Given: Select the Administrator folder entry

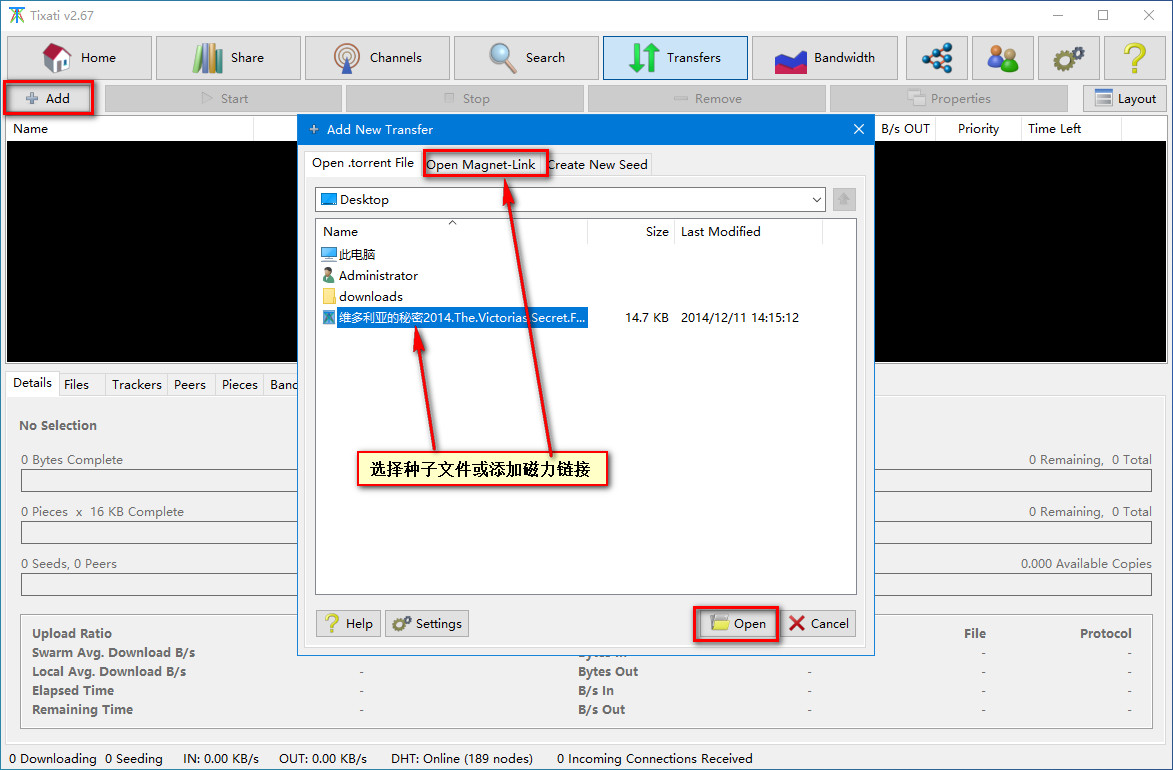Looking at the screenshot, I should (x=370, y=275).
